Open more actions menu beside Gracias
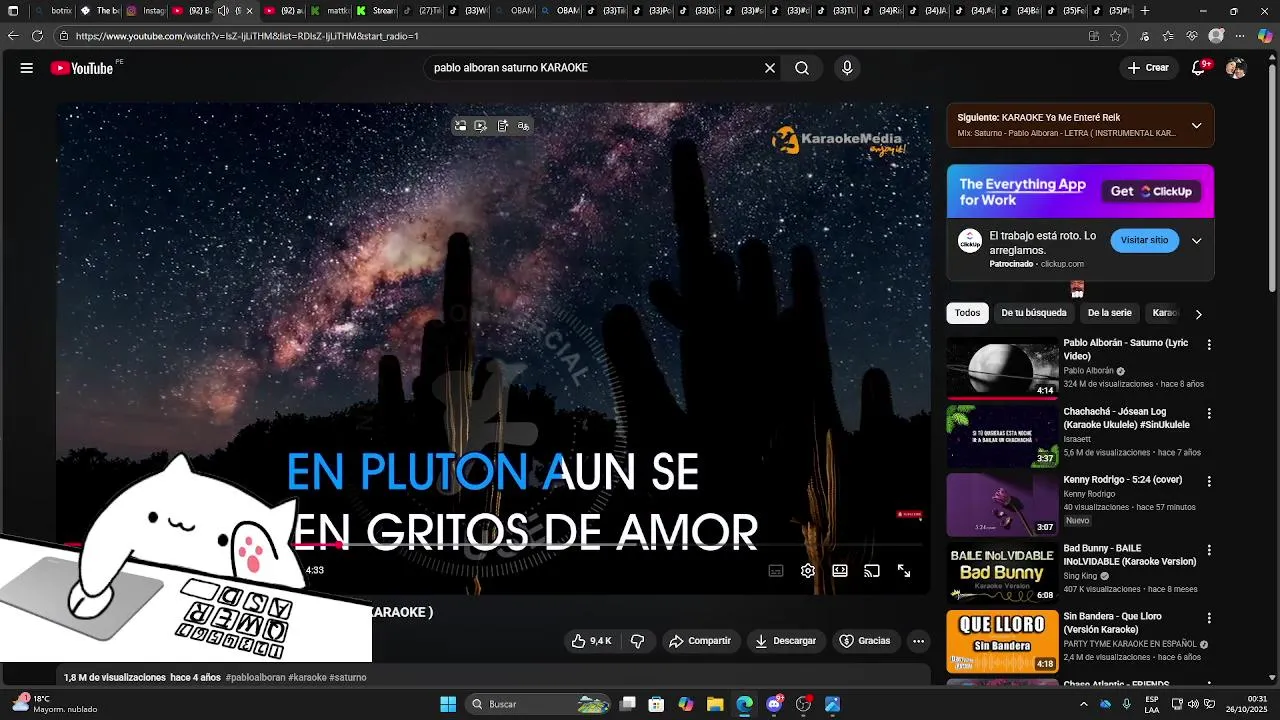The height and width of the screenshot is (720, 1280). tap(919, 641)
